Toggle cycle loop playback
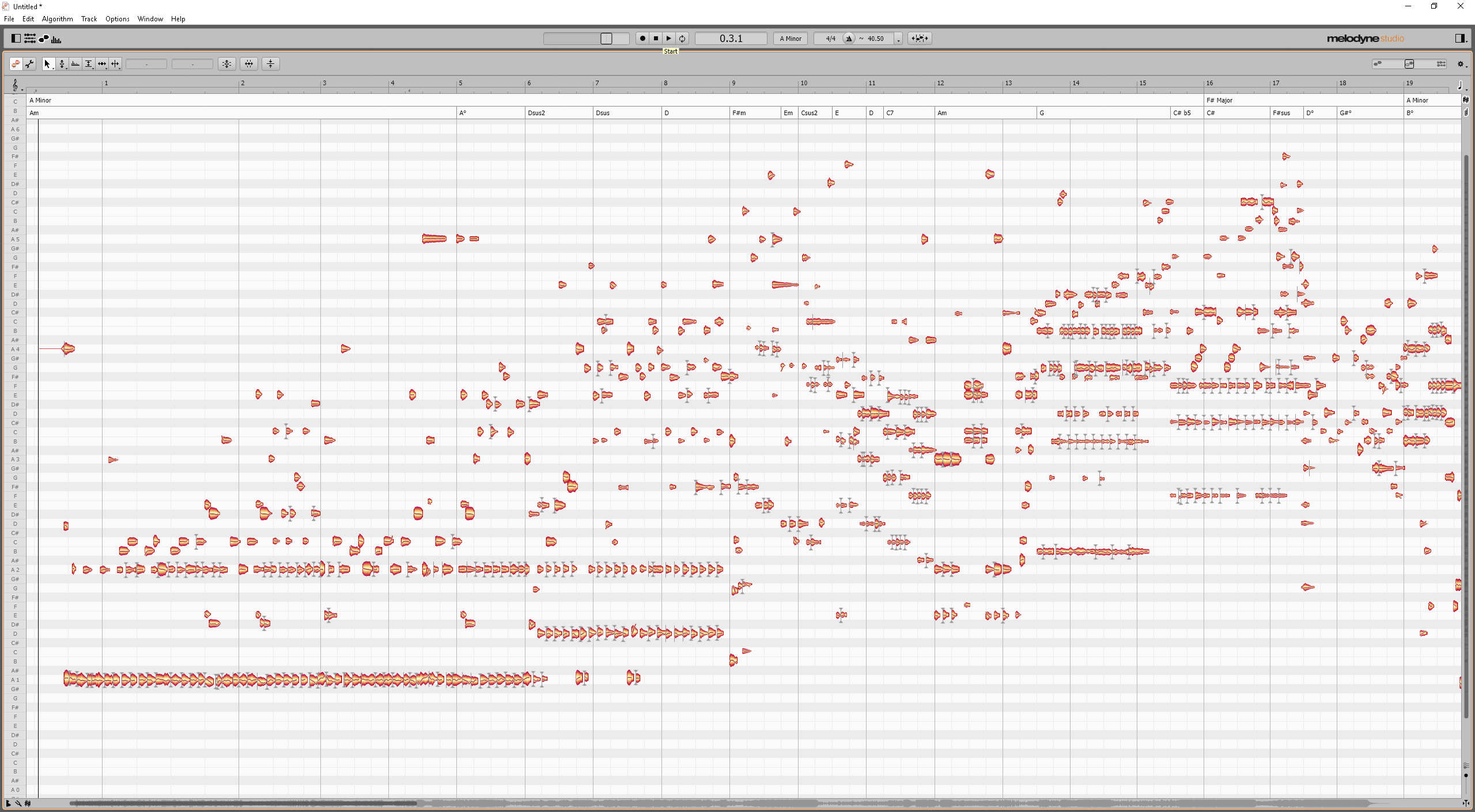1475x812 pixels. click(682, 39)
